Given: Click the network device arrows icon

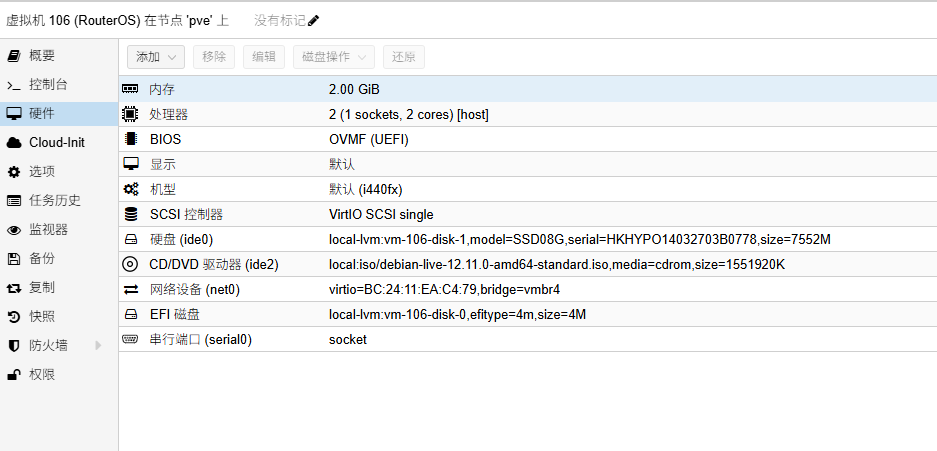Looking at the screenshot, I should [x=130, y=290].
